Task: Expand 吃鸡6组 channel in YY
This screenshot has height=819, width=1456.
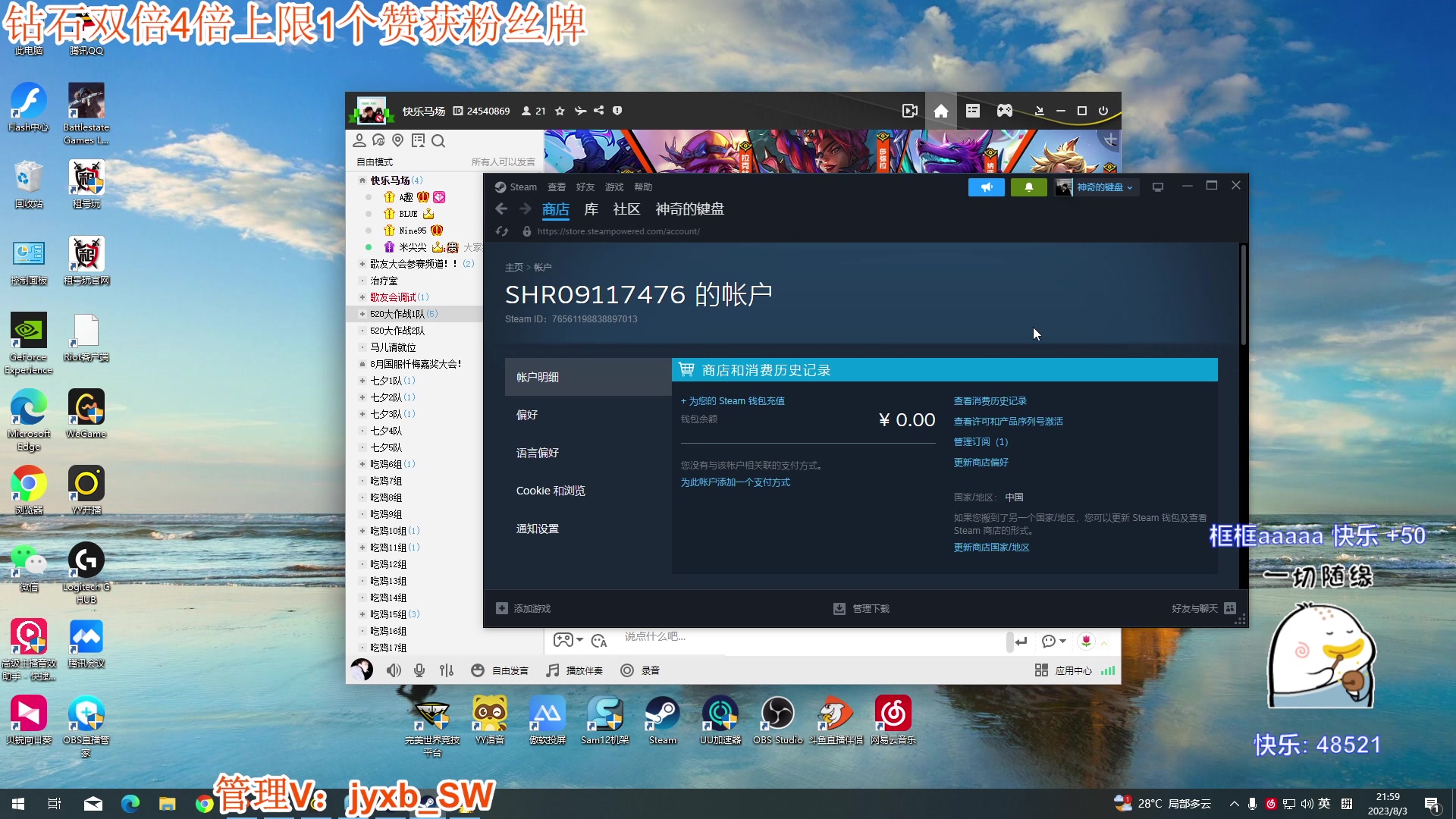Action: (362, 464)
